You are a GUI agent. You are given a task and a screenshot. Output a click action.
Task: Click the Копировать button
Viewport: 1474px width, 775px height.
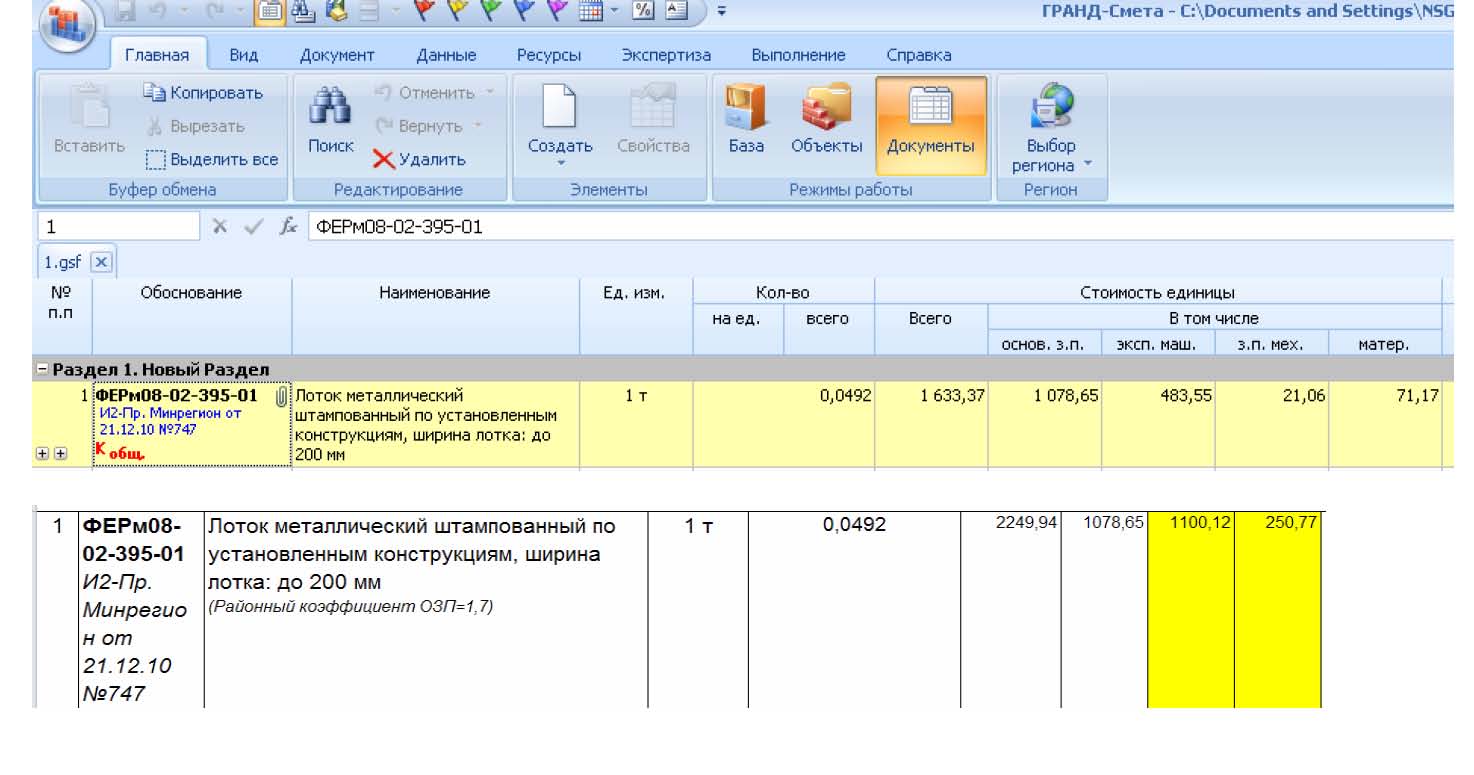tap(203, 93)
